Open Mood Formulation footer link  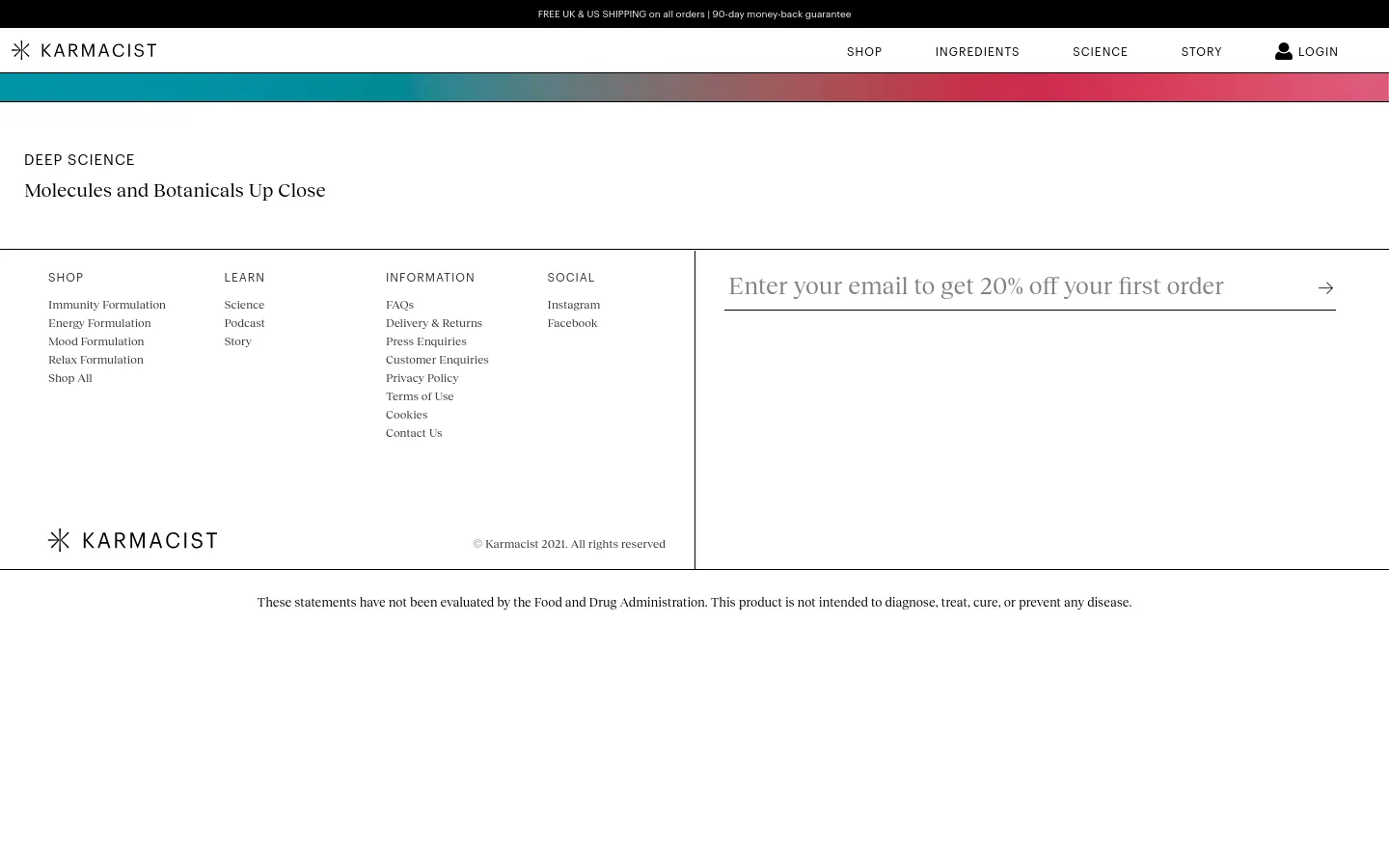pyautogui.click(x=95, y=341)
